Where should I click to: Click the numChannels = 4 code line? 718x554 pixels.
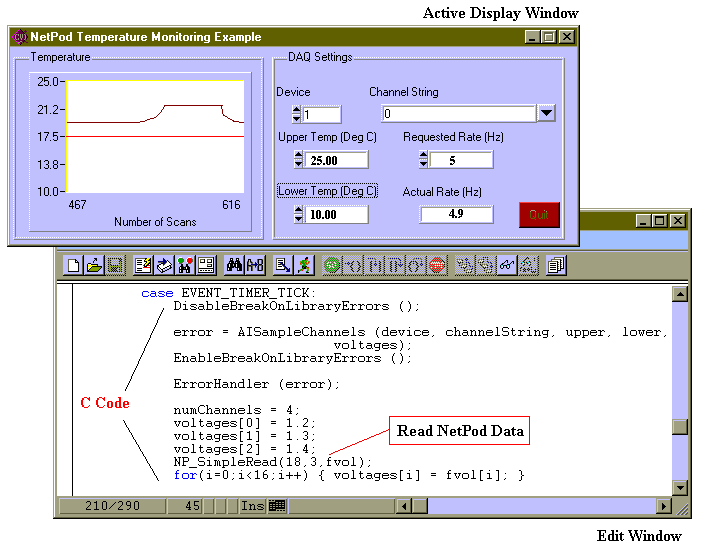(236, 409)
